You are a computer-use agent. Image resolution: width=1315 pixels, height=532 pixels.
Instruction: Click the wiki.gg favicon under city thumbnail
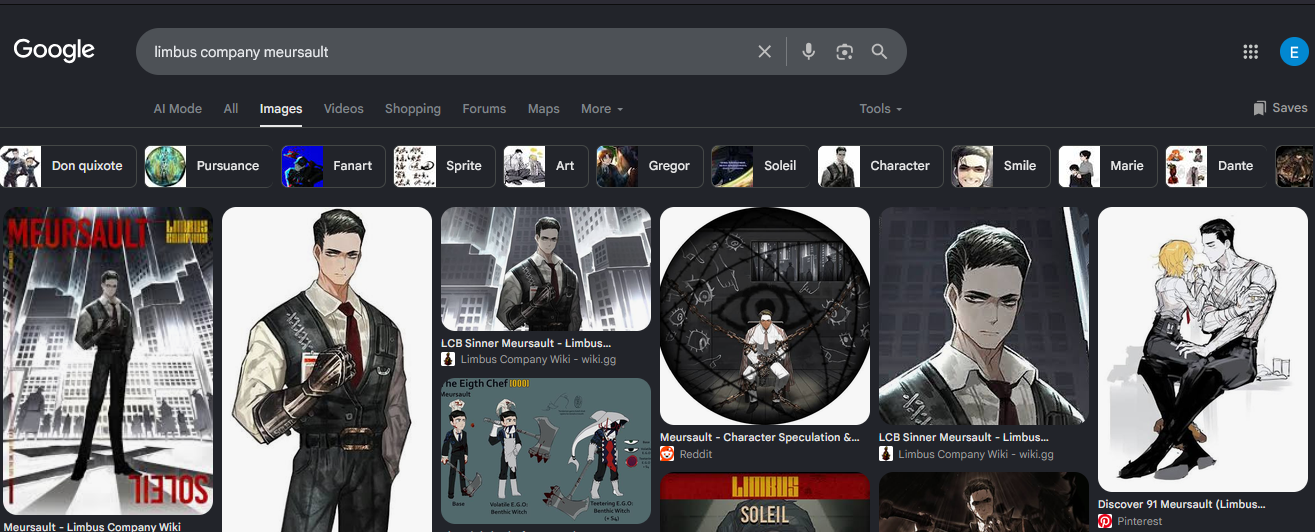tap(448, 360)
